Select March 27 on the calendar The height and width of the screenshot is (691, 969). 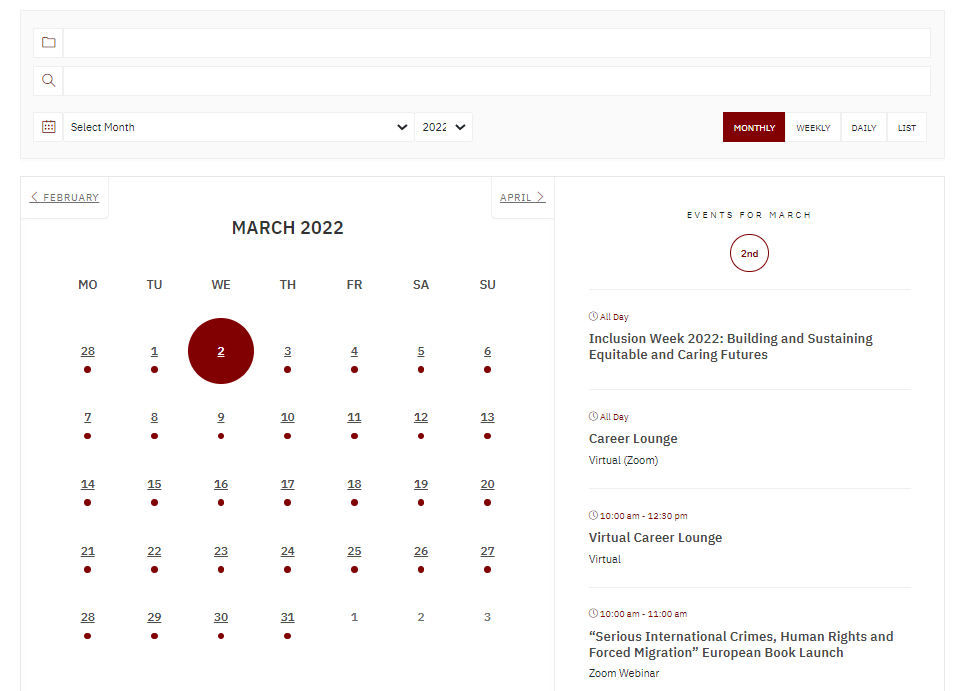coord(488,551)
